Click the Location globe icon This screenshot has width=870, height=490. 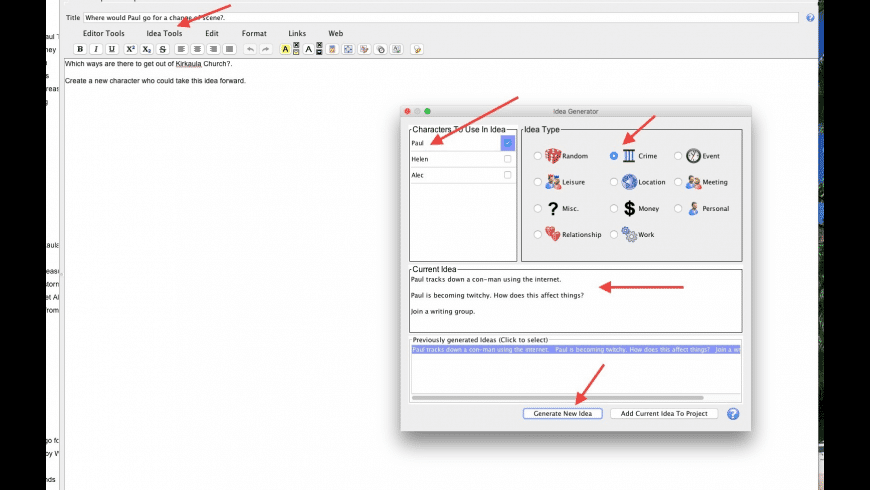[629, 182]
